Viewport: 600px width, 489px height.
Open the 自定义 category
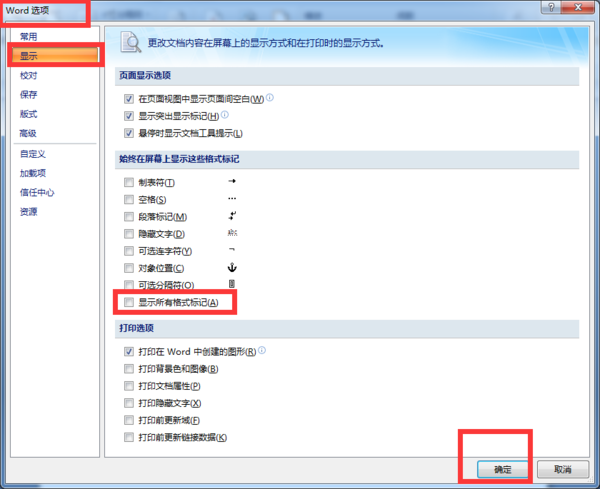[x=33, y=154]
